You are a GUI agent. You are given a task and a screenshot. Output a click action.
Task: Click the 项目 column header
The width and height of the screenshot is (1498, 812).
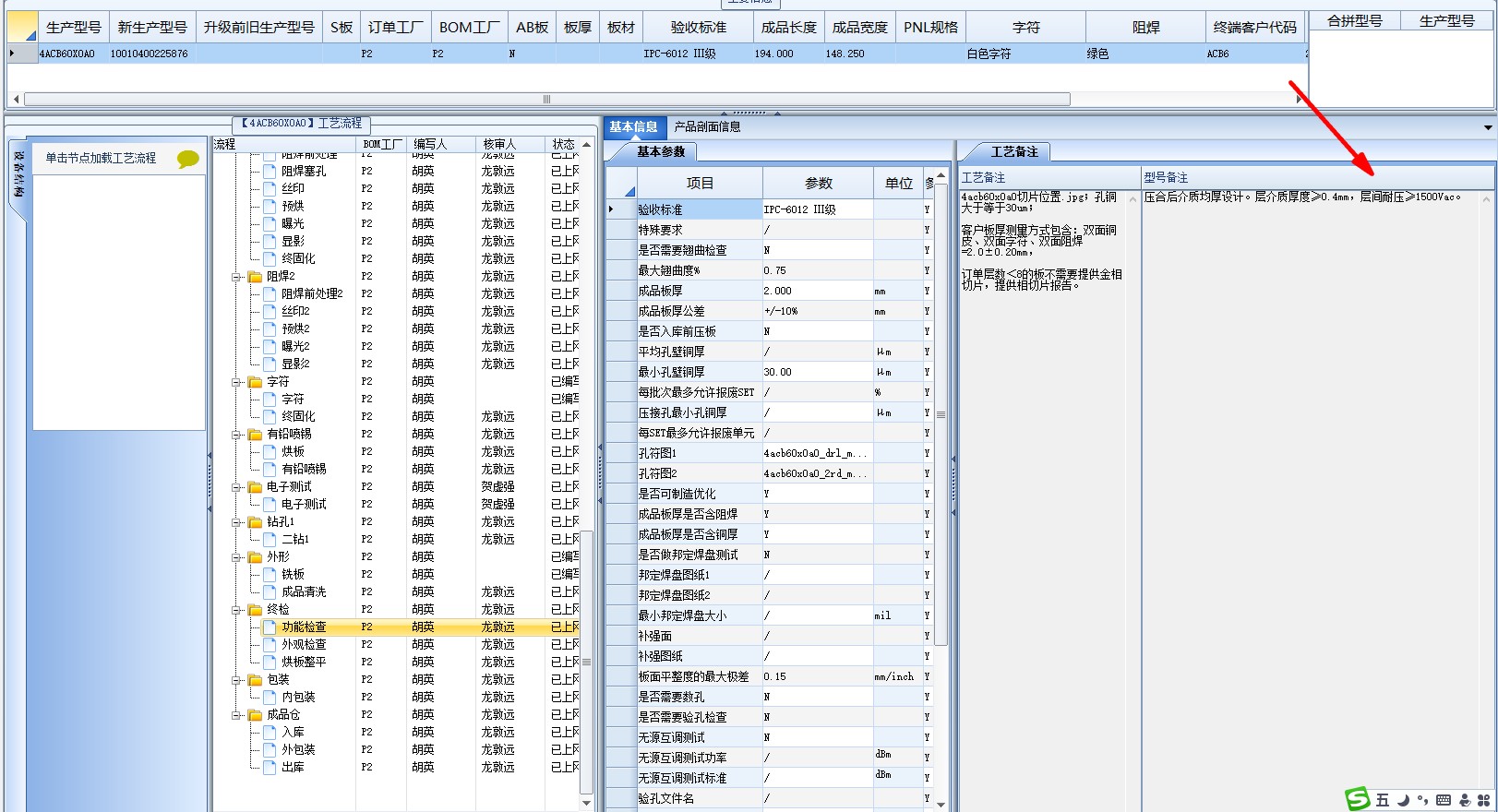[x=700, y=184]
